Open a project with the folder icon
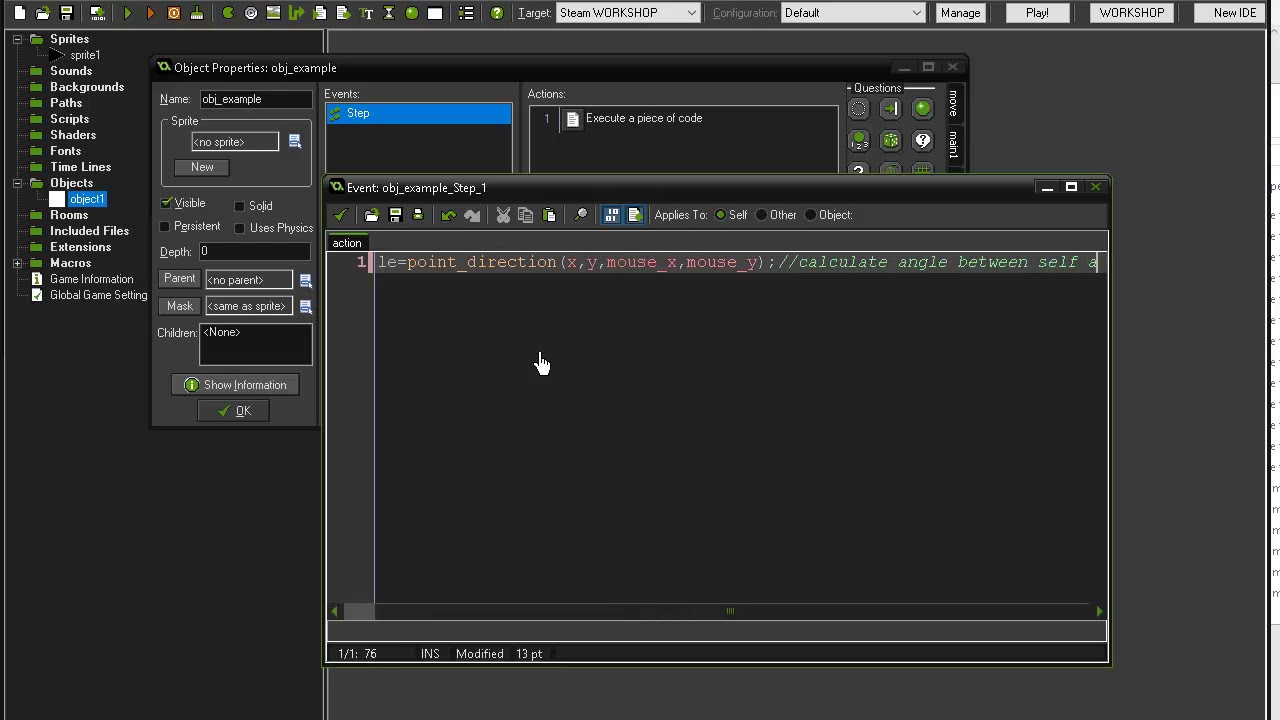1280x720 pixels. tap(43, 13)
